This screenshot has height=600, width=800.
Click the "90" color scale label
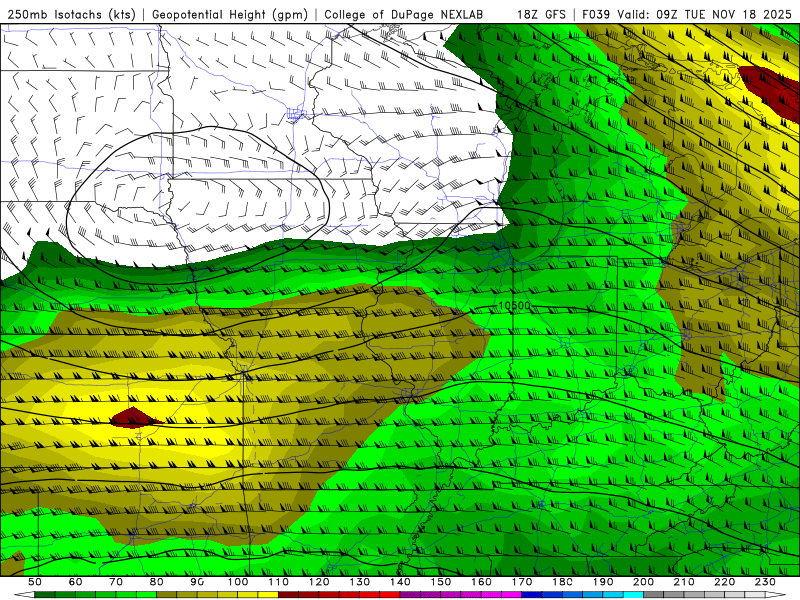(x=197, y=582)
